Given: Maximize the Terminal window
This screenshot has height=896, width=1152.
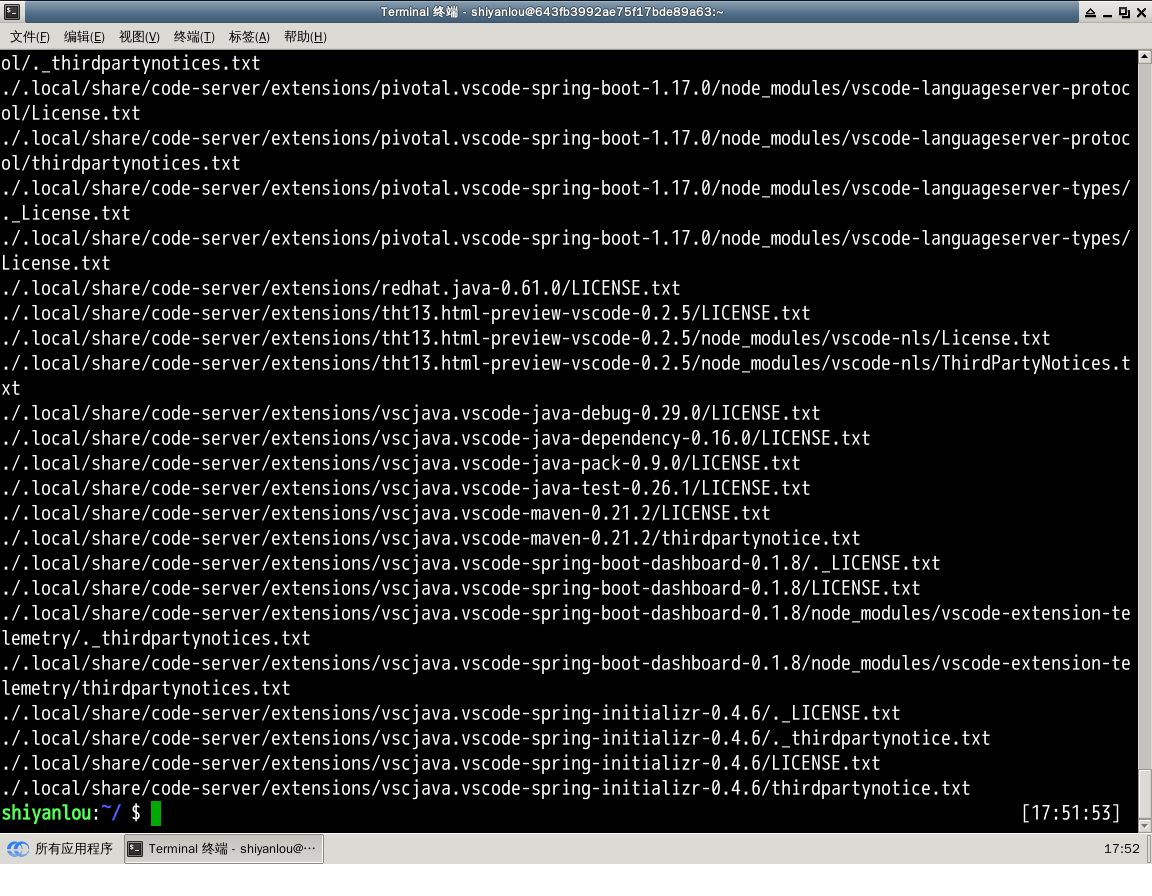Looking at the screenshot, I should [1124, 12].
